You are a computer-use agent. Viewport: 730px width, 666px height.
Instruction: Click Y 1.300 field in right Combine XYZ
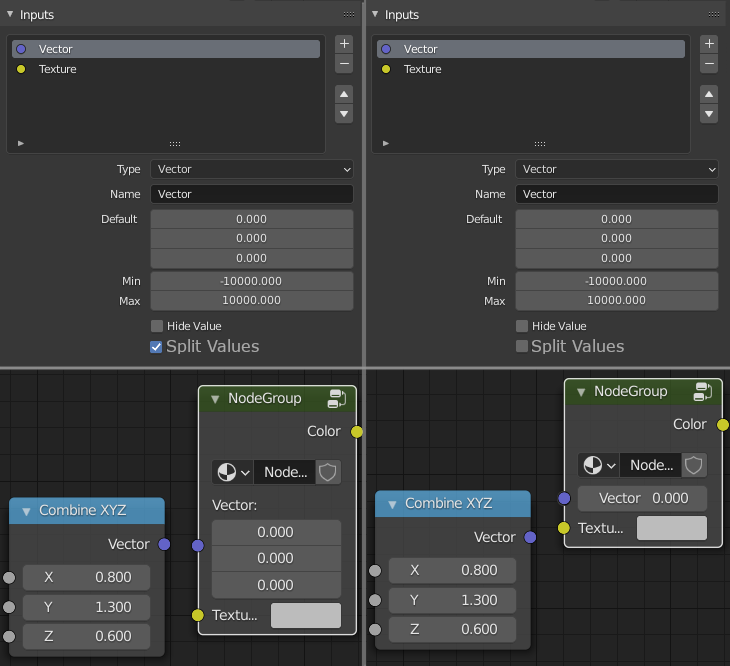pos(453,600)
